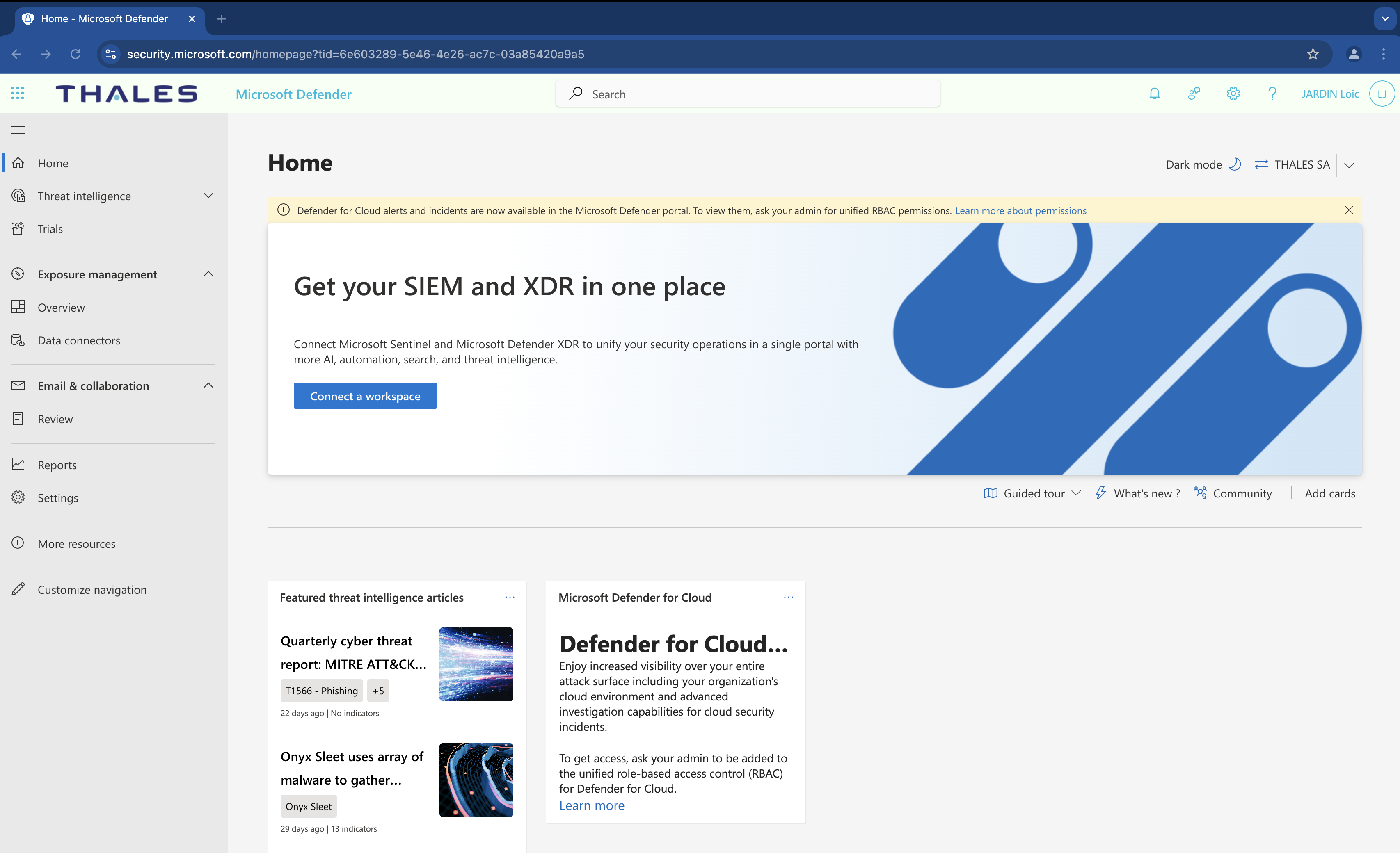The height and width of the screenshot is (853, 1400).
Task: Open the THALES SA tenant dropdown arrow
Action: 1350,165
